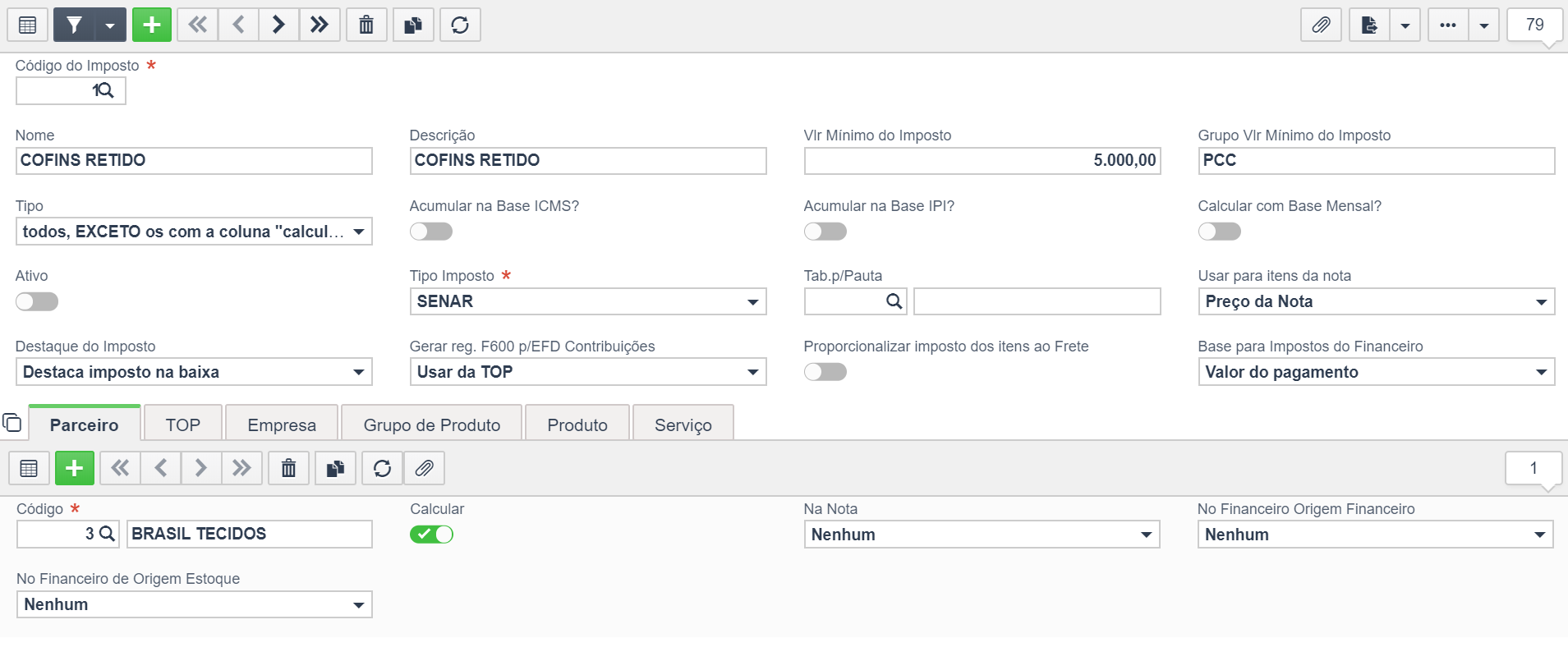Disable the Calcular switch

point(431,535)
